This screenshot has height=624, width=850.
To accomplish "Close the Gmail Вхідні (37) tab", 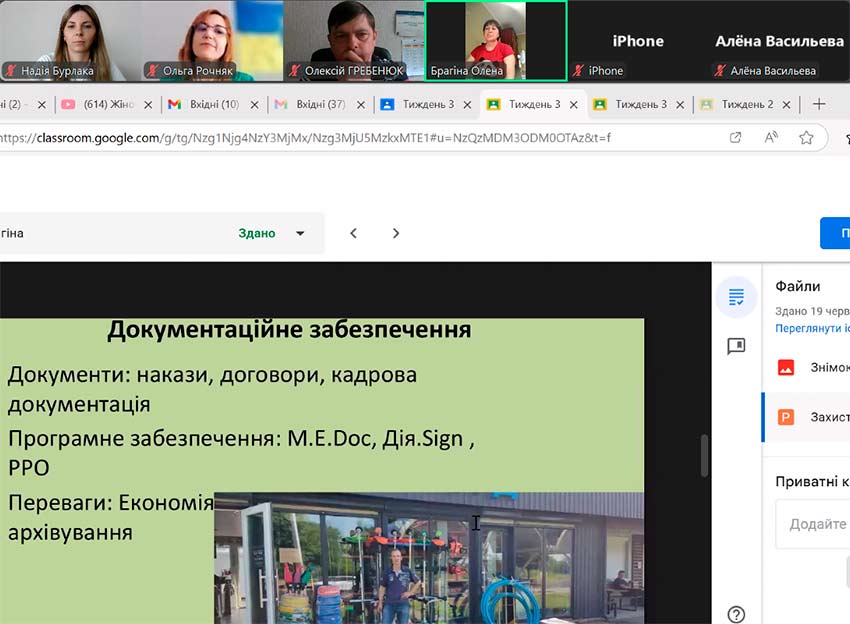I will click(361, 104).
